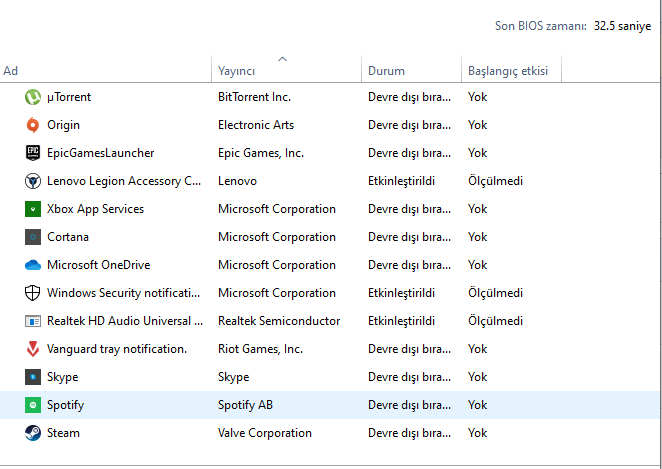Select the Origin entry name

[x=63, y=125]
